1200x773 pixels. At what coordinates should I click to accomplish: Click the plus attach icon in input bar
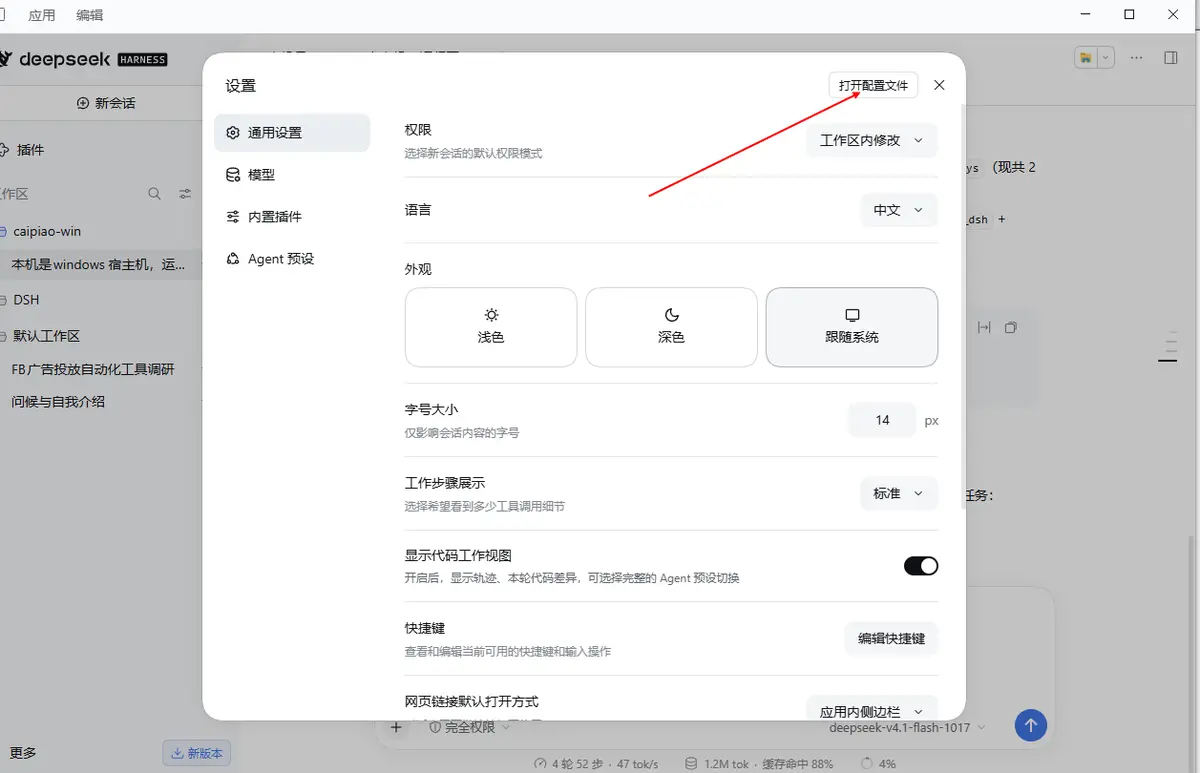pyautogui.click(x=396, y=727)
